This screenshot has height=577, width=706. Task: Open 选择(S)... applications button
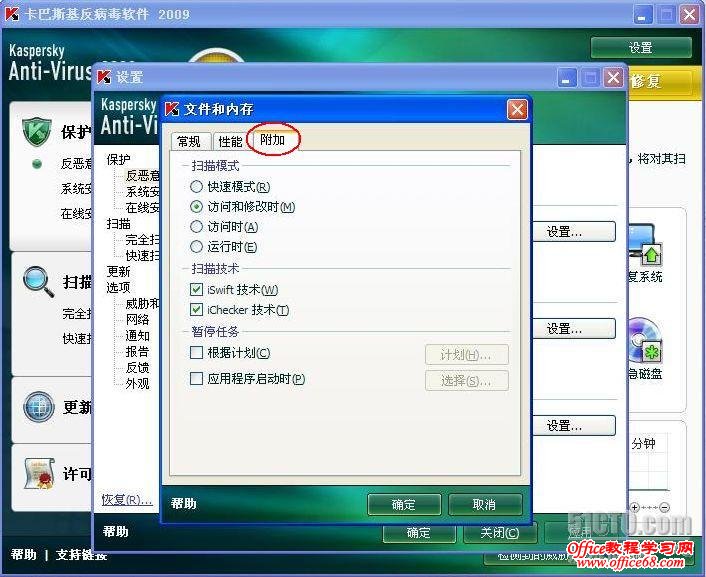coord(466,381)
